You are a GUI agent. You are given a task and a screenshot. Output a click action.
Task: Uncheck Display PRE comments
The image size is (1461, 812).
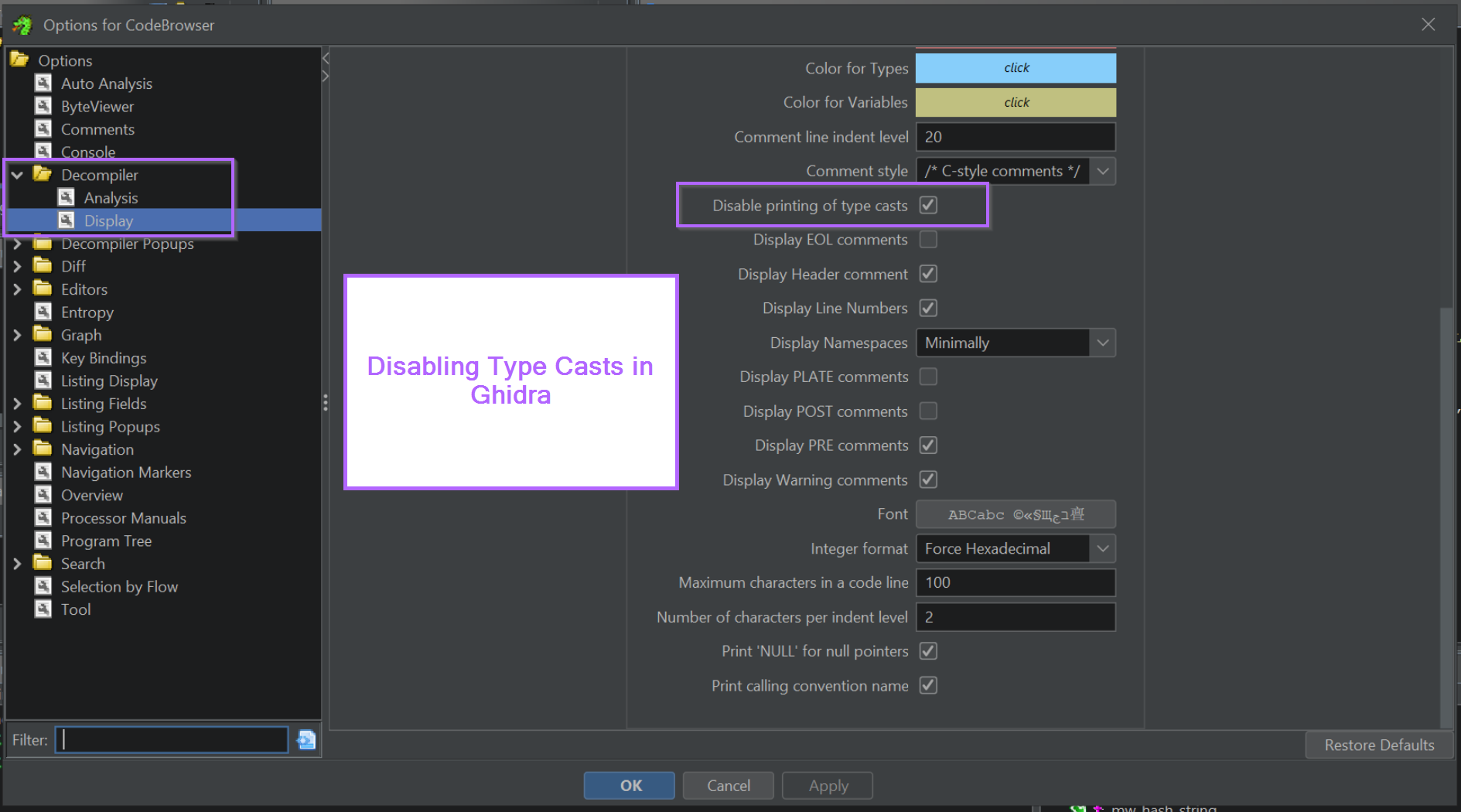tap(928, 445)
